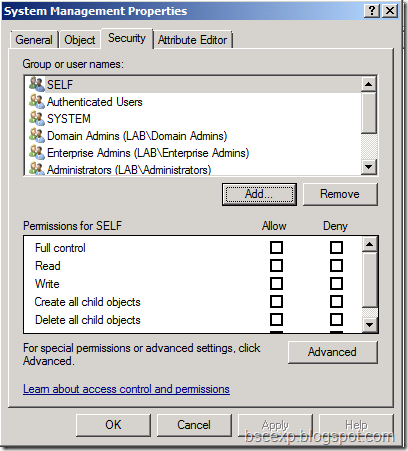Open the General tab
Screen dimensions: 408x451
coord(34,40)
